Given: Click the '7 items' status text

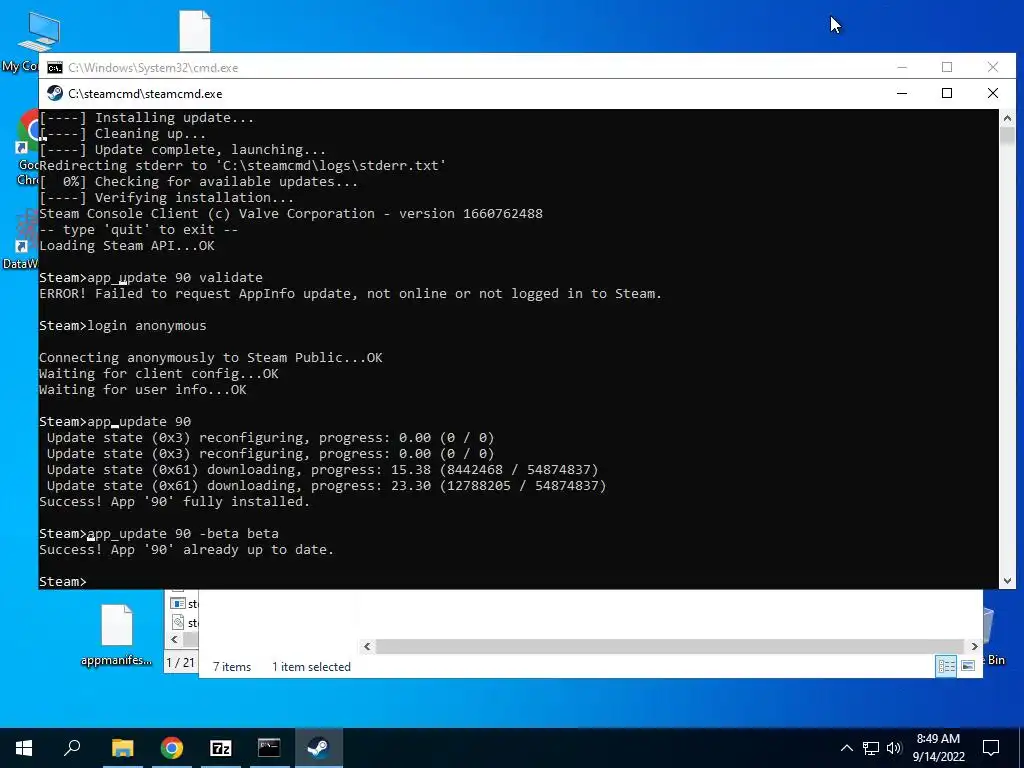Looking at the screenshot, I should [x=232, y=667].
